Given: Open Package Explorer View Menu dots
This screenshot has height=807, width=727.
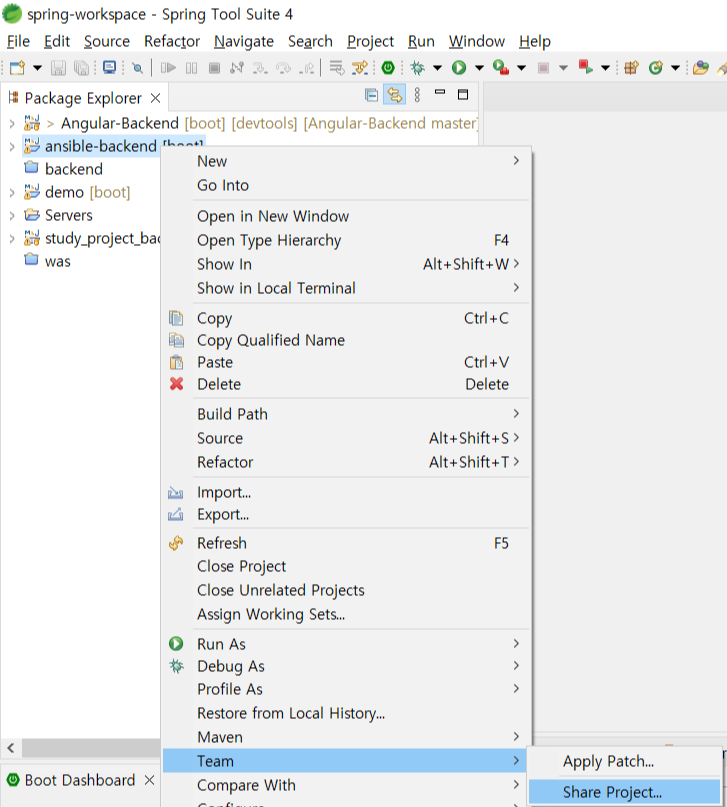Looking at the screenshot, I should tap(417, 95).
